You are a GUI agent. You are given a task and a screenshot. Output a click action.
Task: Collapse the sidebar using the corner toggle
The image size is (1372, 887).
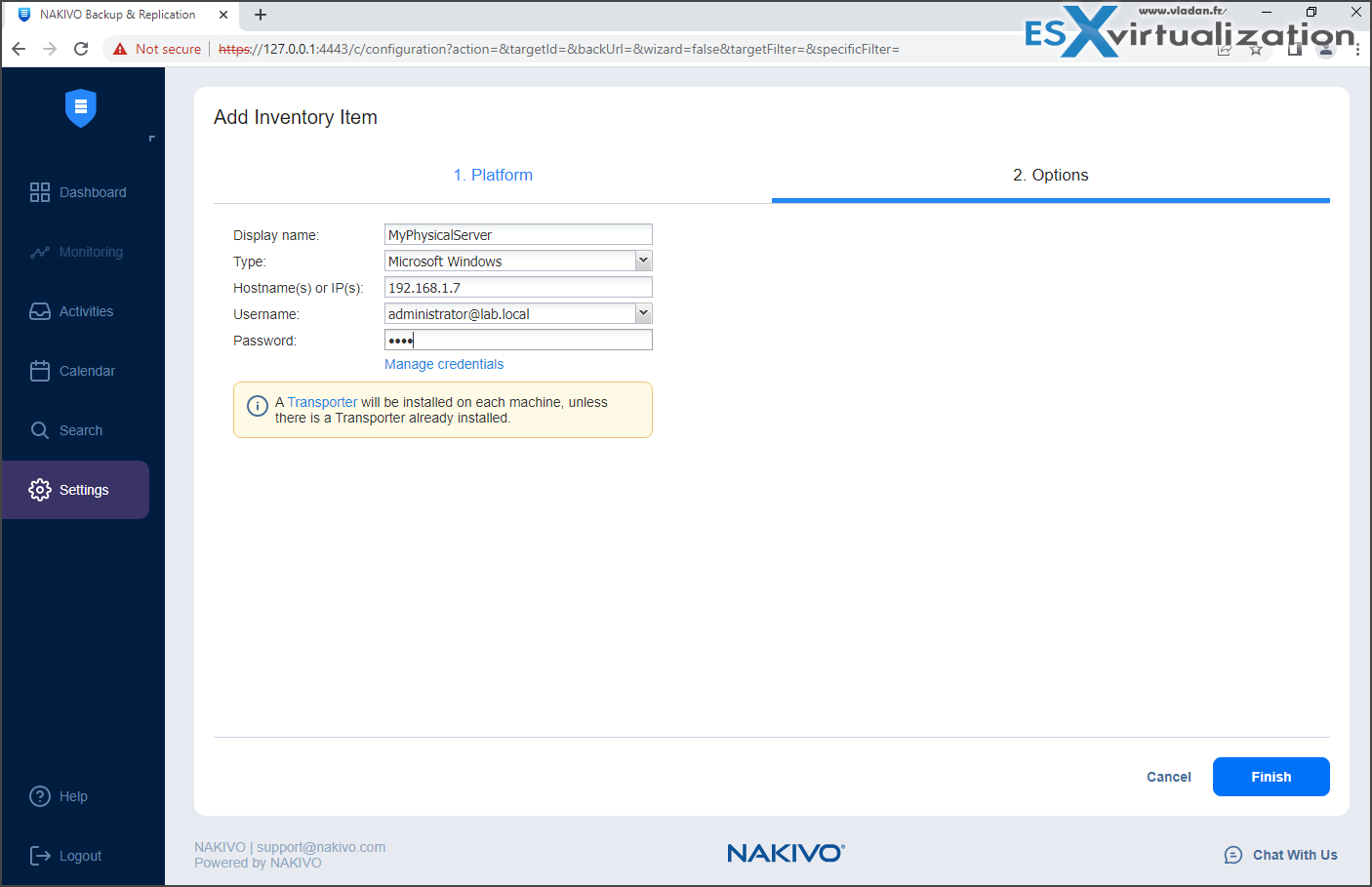tap(152, 139)
